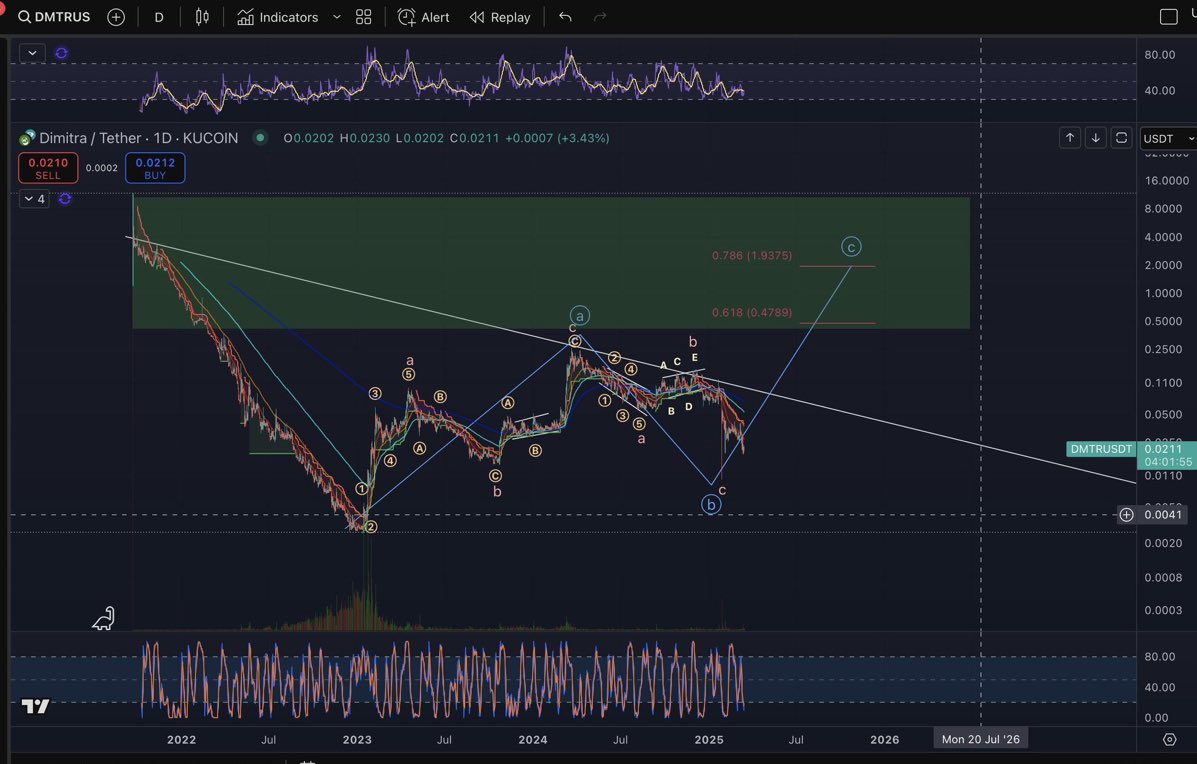This screenshot has height=764, width=1197.
Task: Select the 0.786 (1.9375) fib level label
Action: point(752,256)
